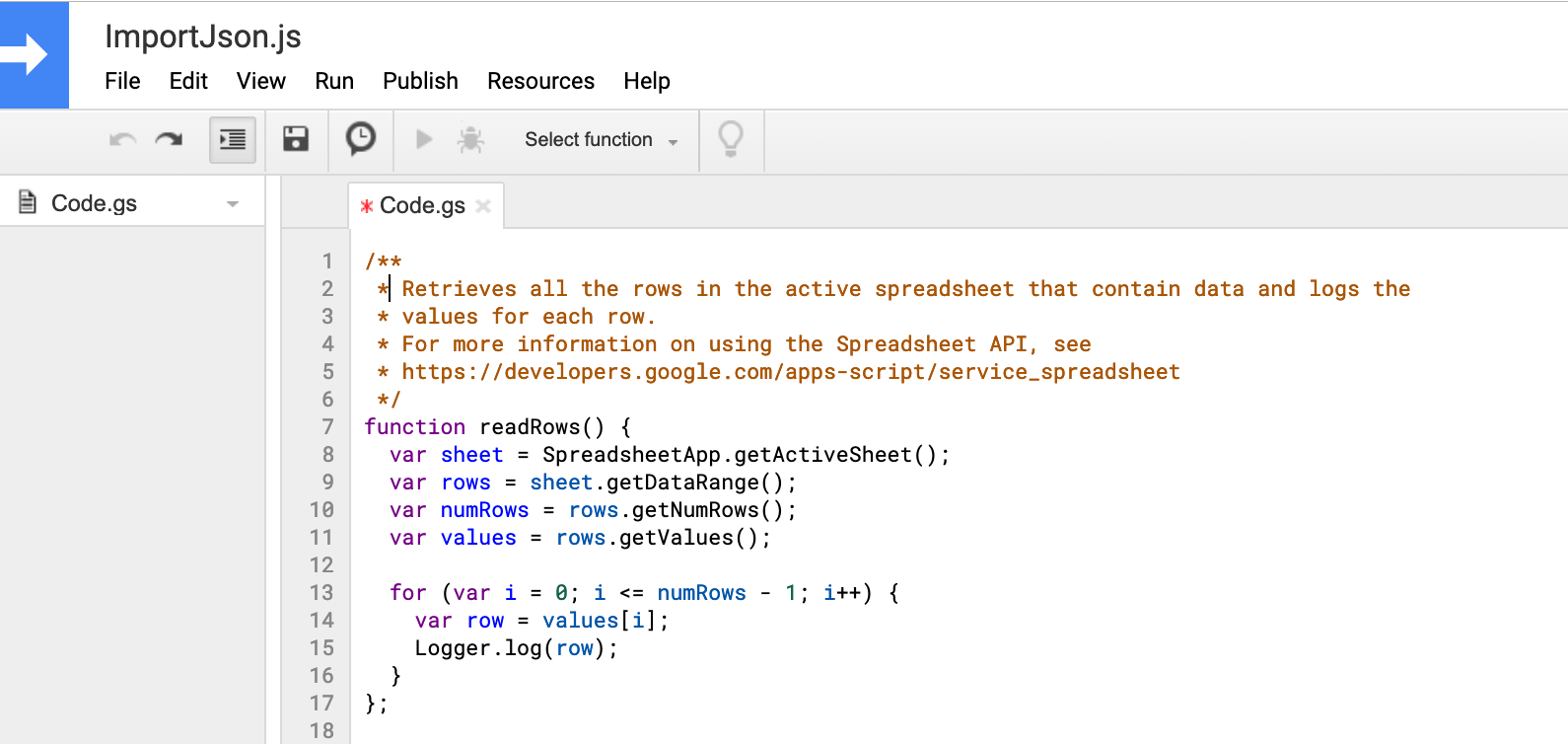The image size is (1568, 744).
Task: Open the Code.gs file options arrow
Action: pos(233,204)
